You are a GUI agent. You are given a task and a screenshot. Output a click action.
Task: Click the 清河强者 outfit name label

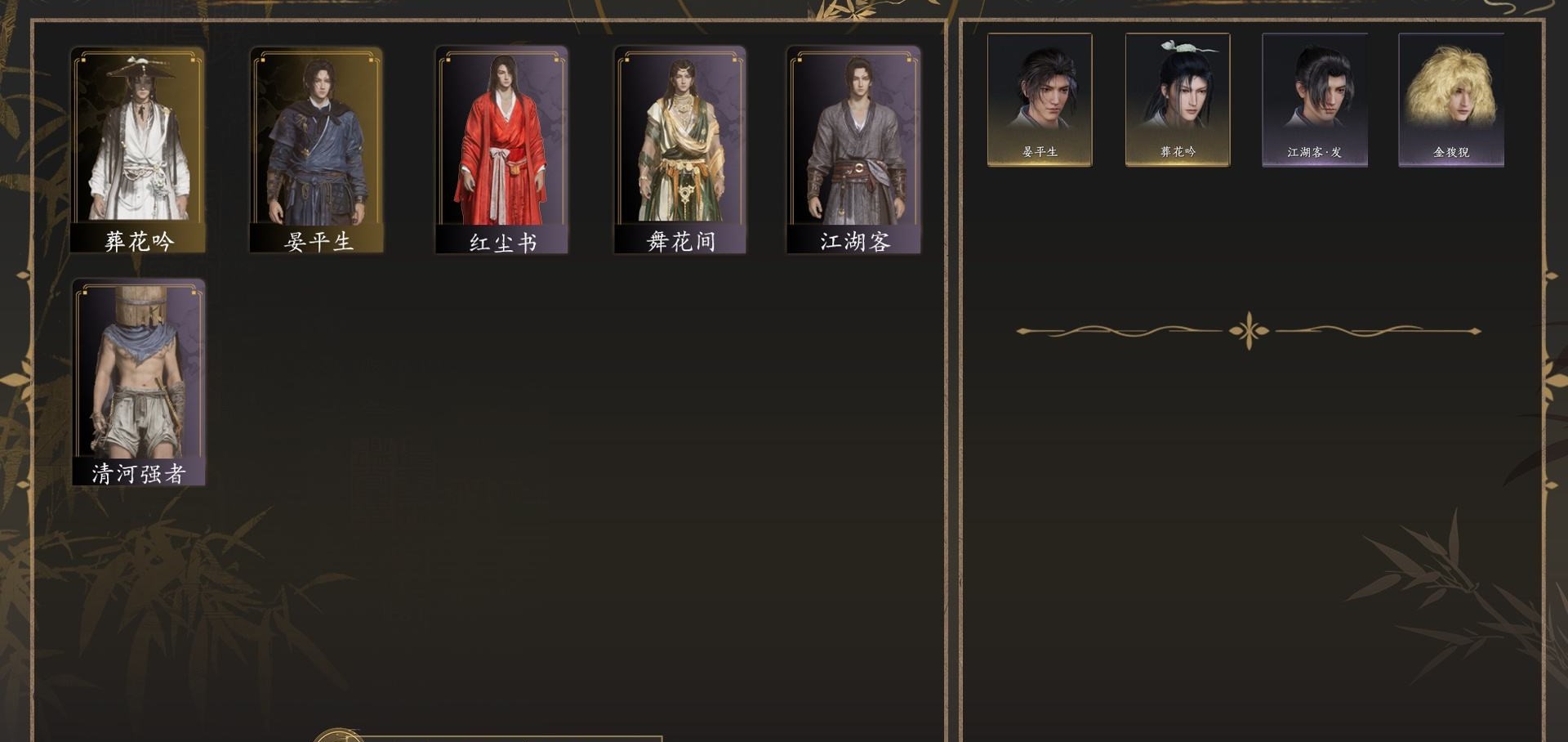[139, 474]
